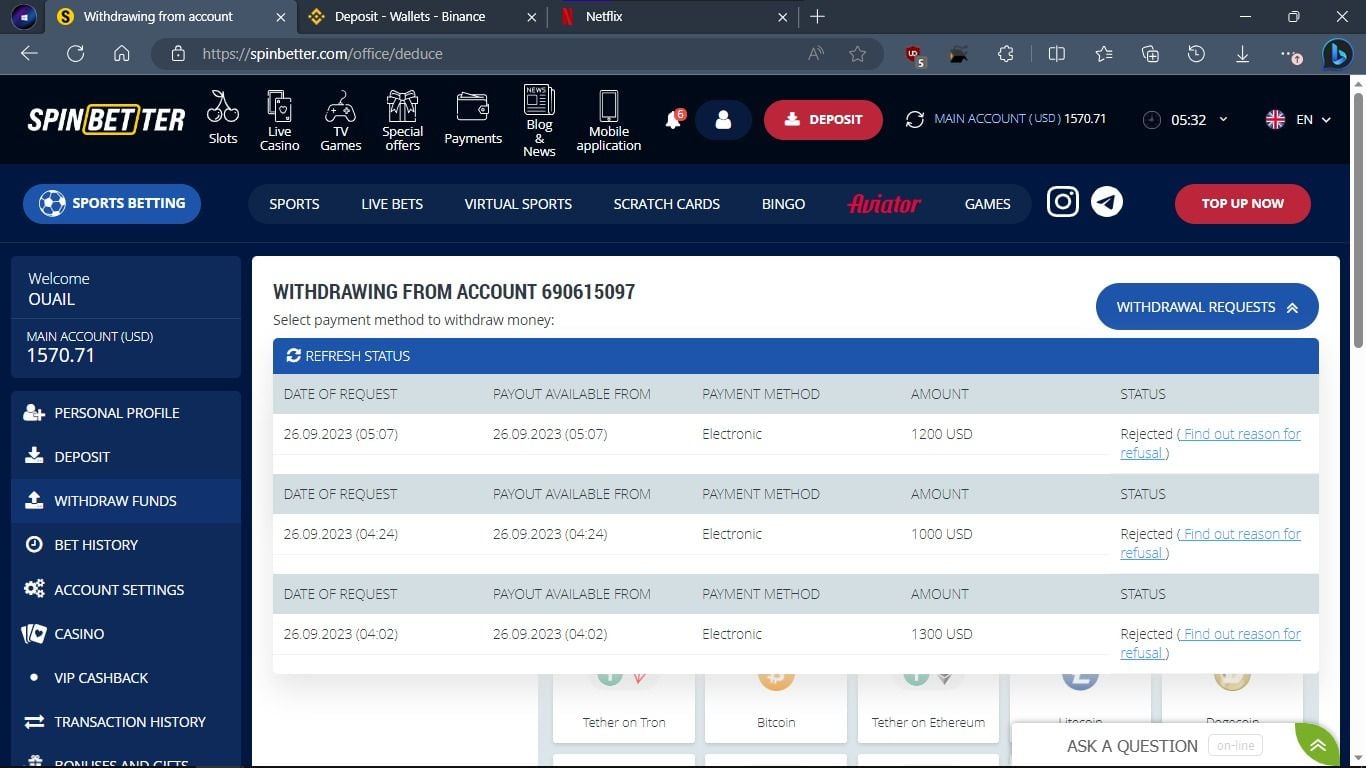Open browser settings and more menu
This screenshot has height=768, width=1366.
coord(1290,54)
